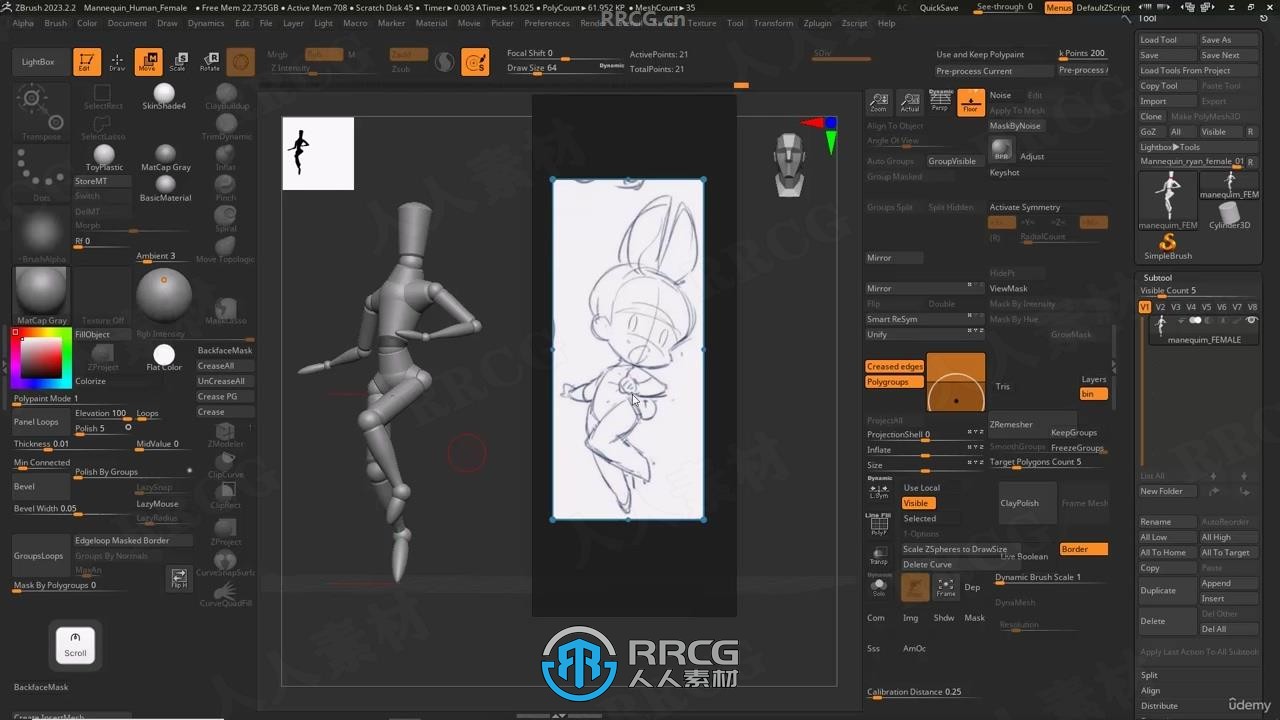The width and height of the screenshot is (1280, 720).
Task: Click the Actual size icon
Action: tap(909, 102)
